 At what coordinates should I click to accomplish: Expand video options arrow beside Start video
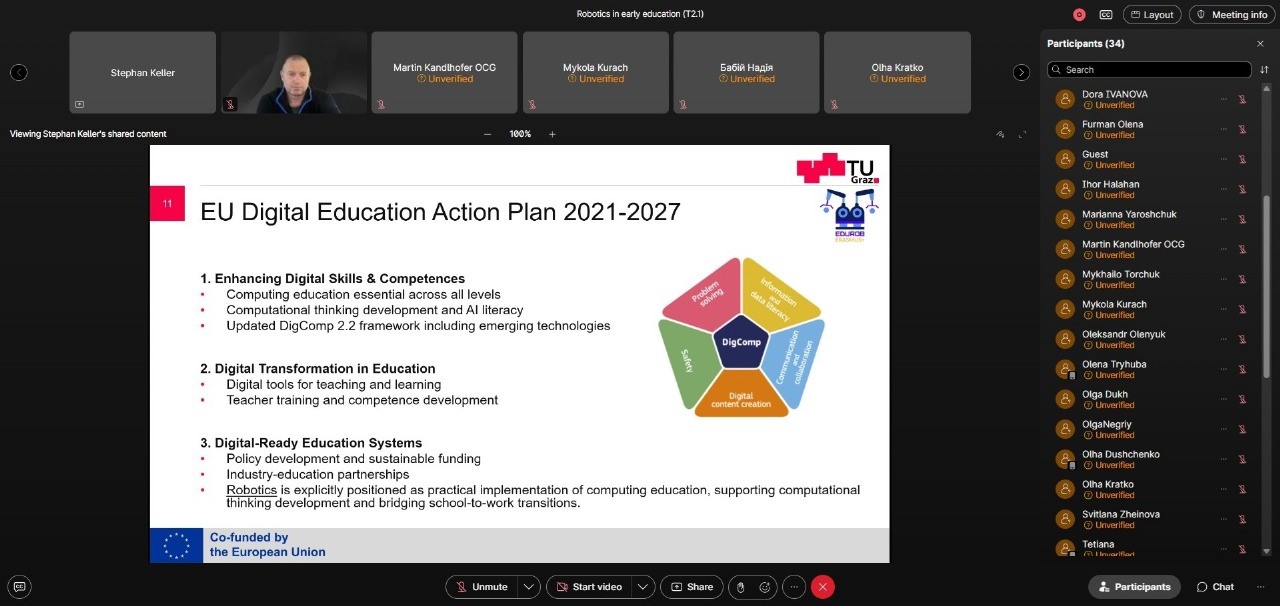(x=644, y=587)
